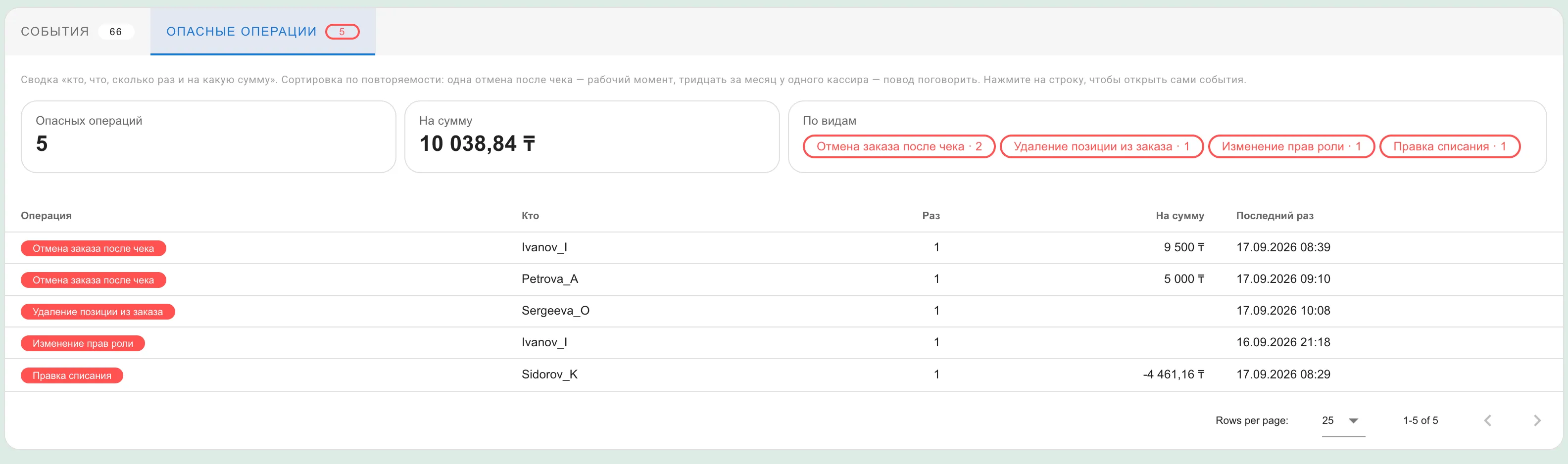Sort by the Операция column header
Viewport: 1568px width, 464px height.
46,216
